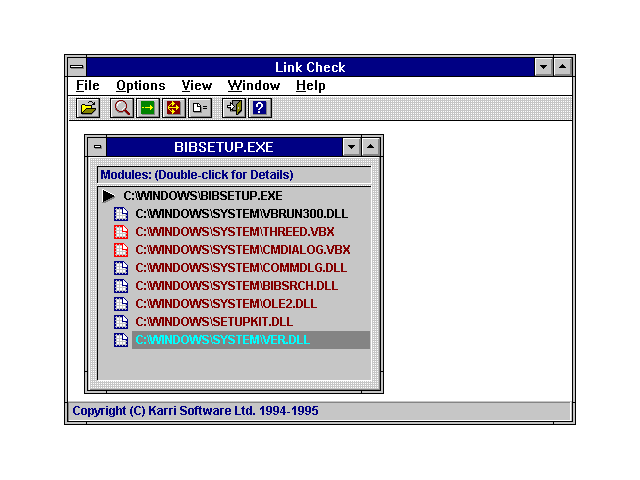Click the red file icon beside CMDIALOG.VBX
This screenshot has width=640, height=480.
tap(120, 250)
